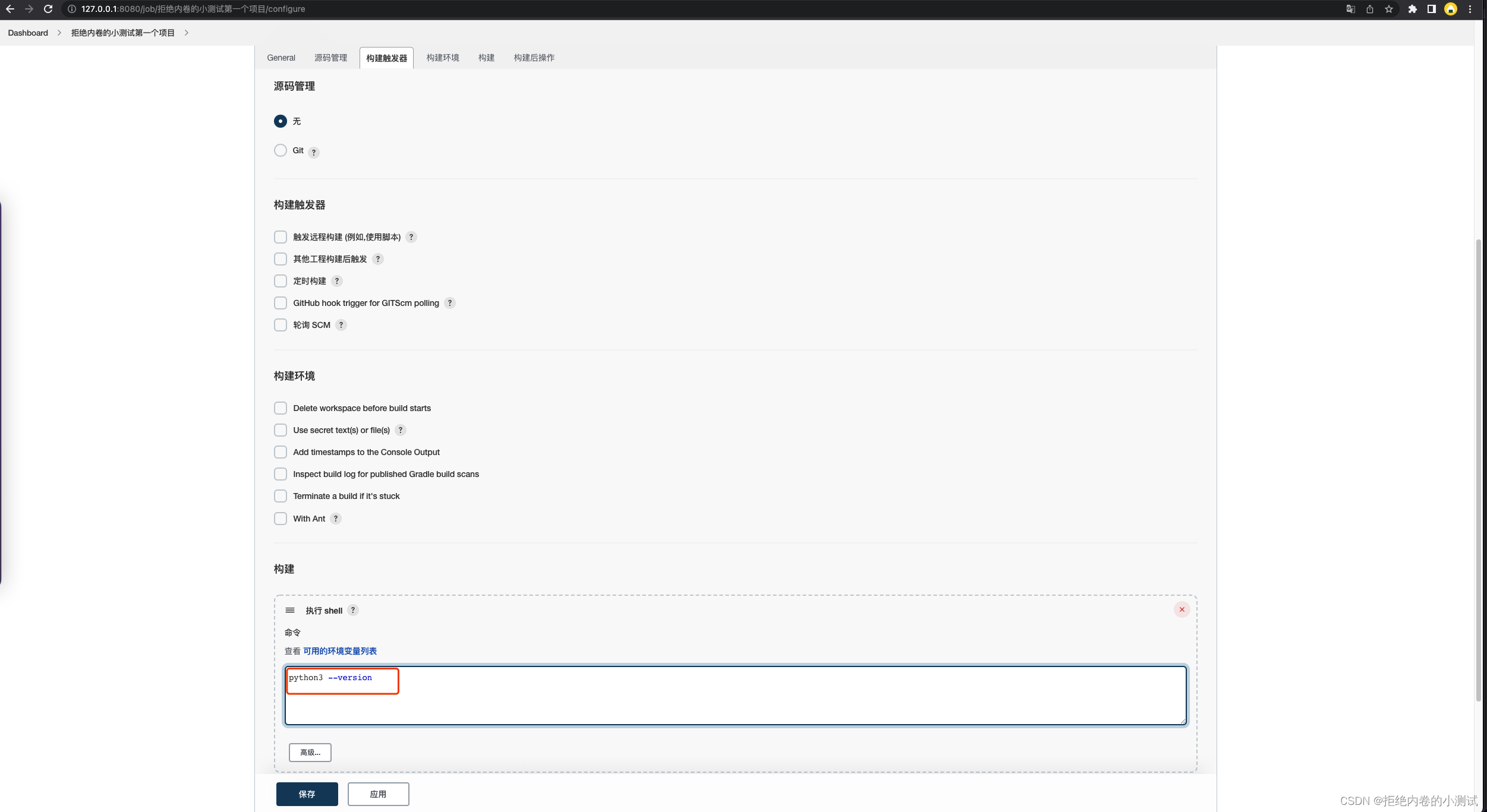The height and width of the screenshot is (812, 1487).
Task: Check Terminate a build if it's stuck
Action: tap(281, 496)
